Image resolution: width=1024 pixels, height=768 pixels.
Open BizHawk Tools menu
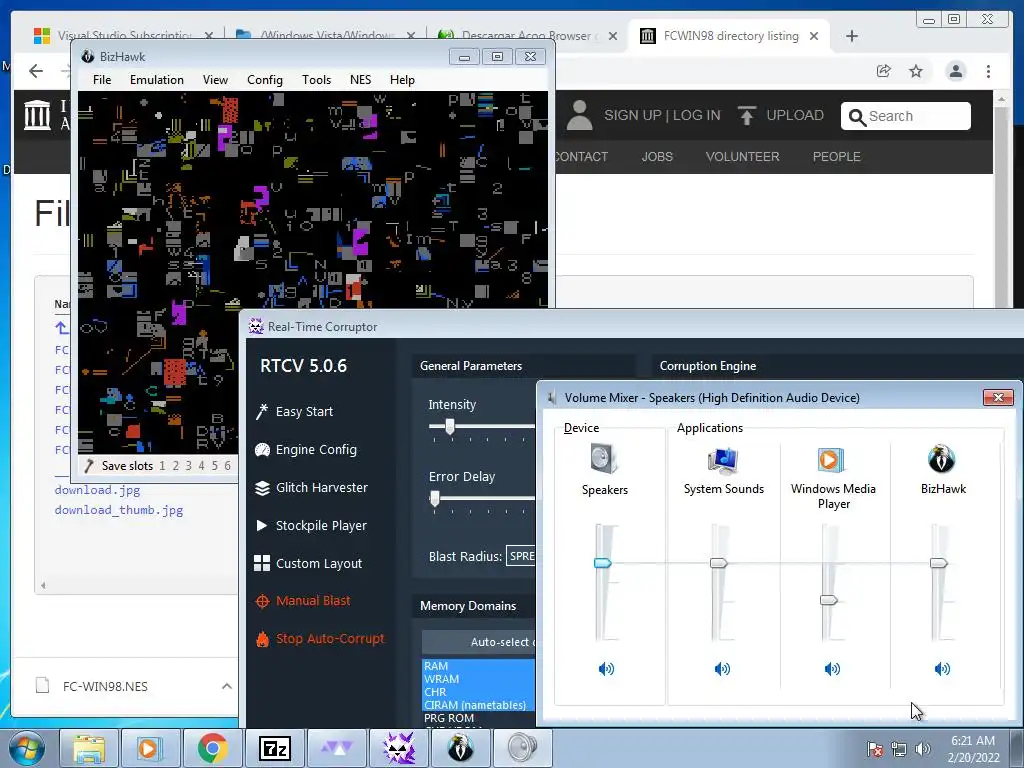tap(316, 80)
